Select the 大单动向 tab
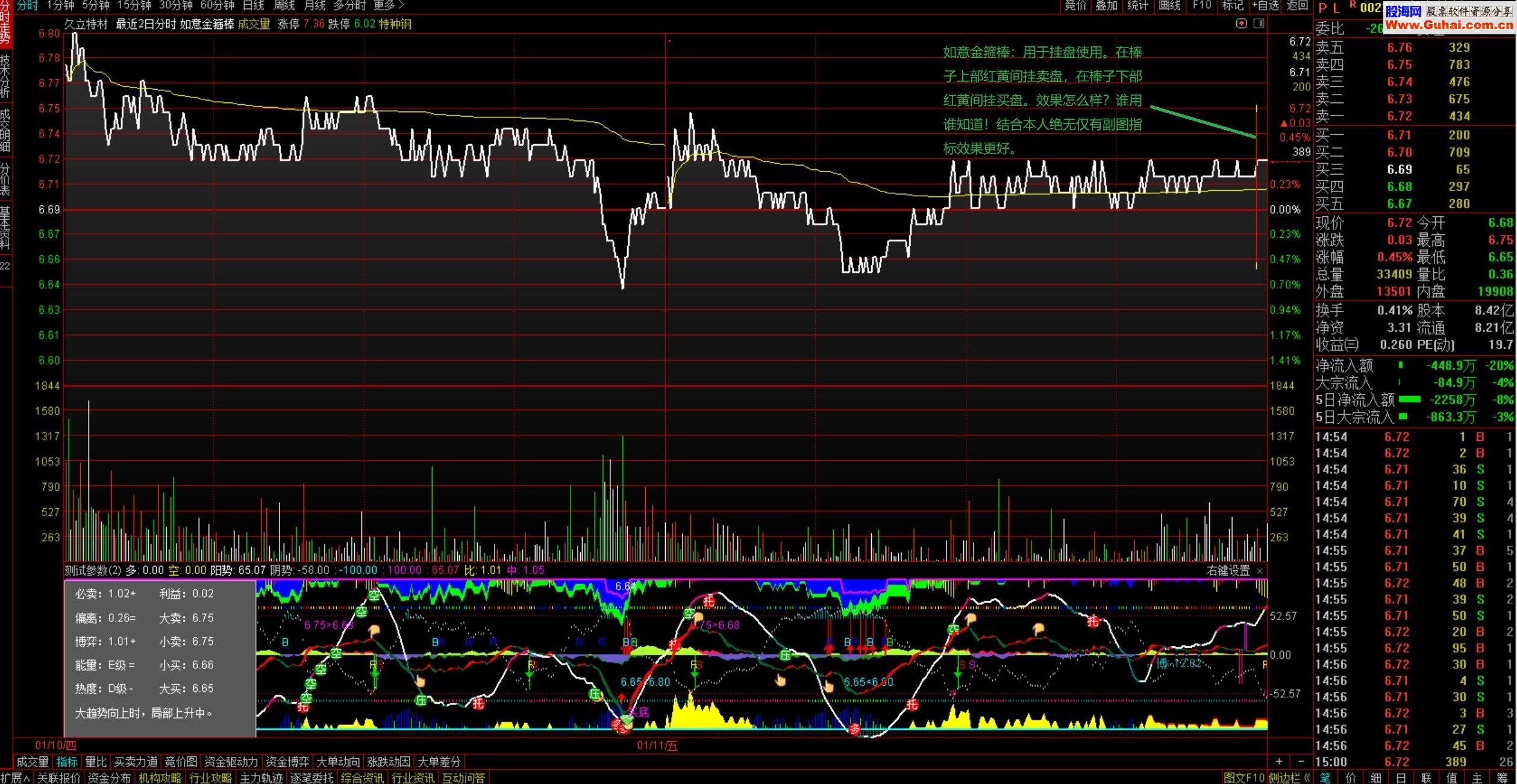The image size is (1517, 784). coord(338,762)
